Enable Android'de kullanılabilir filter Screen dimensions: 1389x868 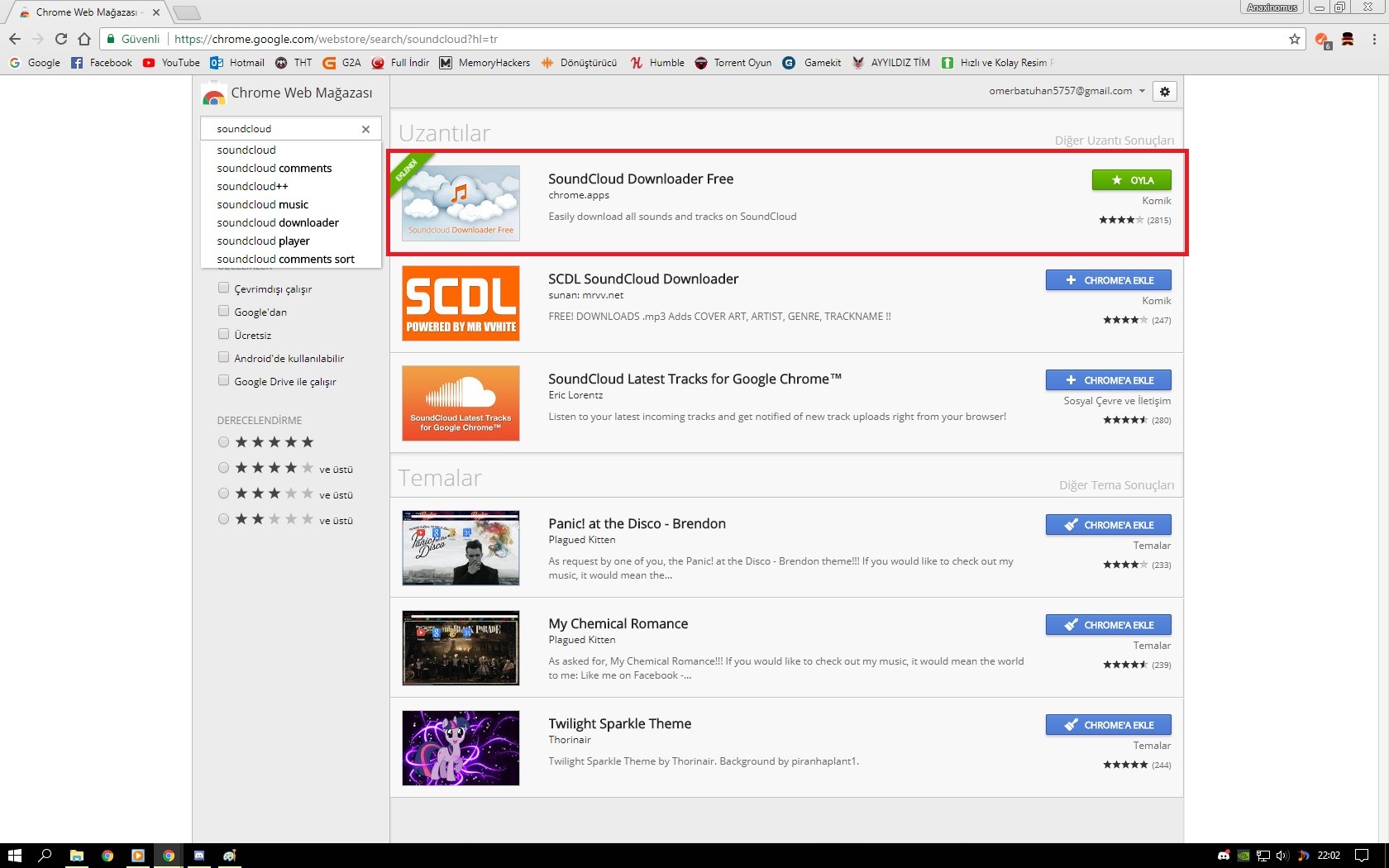coord(223,357)
